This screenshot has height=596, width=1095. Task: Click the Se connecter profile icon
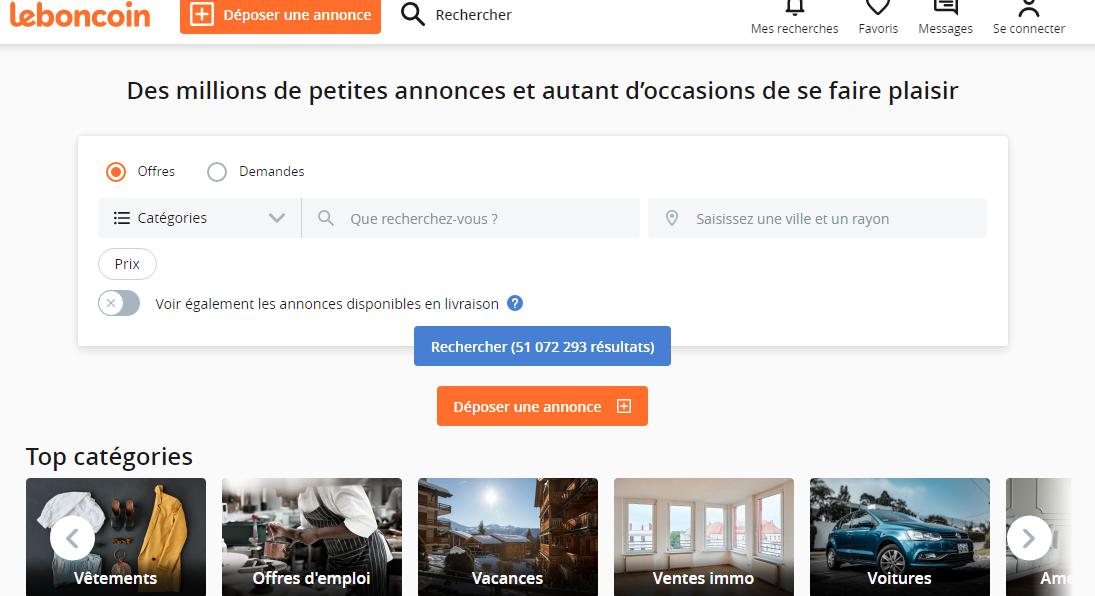click(x=1028, y=8)
